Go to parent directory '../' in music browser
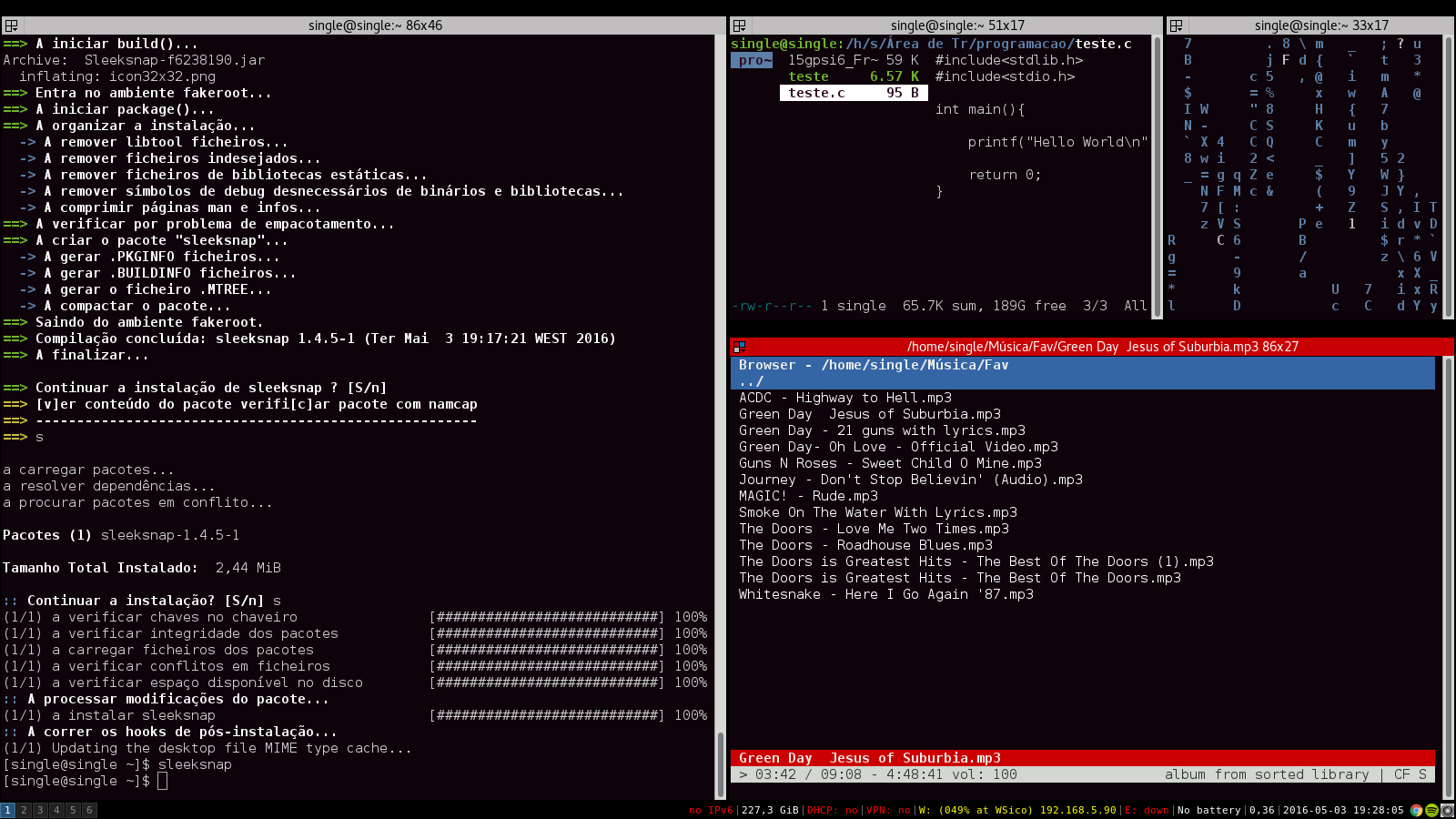This screenshot has width=1456, height=819. pos(1083,381)
